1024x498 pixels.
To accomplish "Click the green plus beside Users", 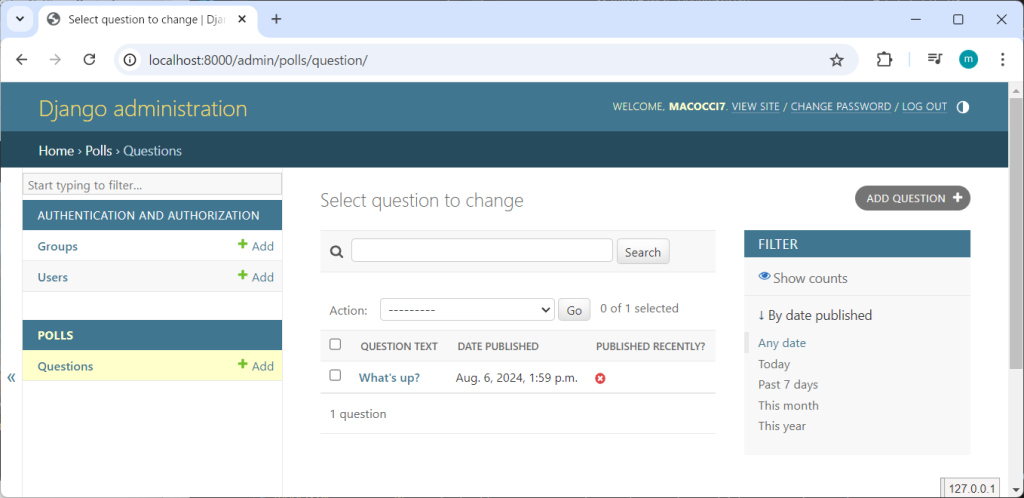I will click(x=242, y=276).
